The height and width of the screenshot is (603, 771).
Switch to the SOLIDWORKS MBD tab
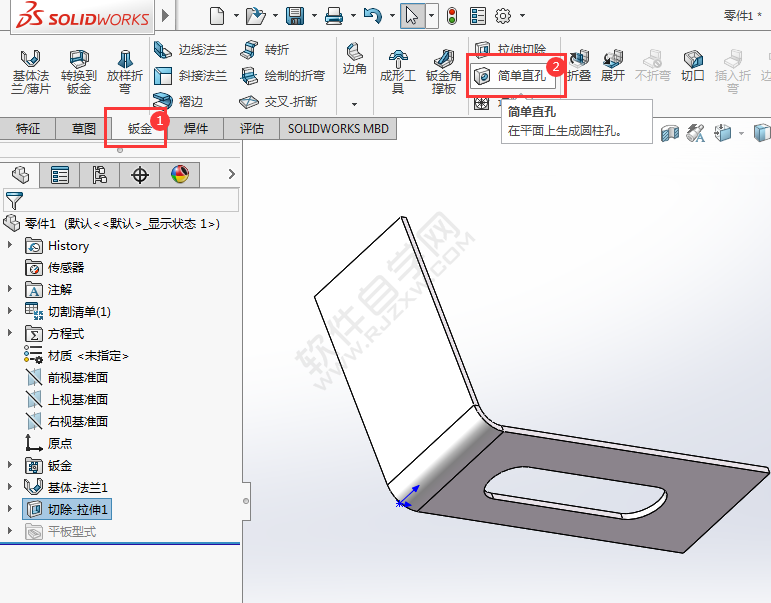(x=338, y=129)
